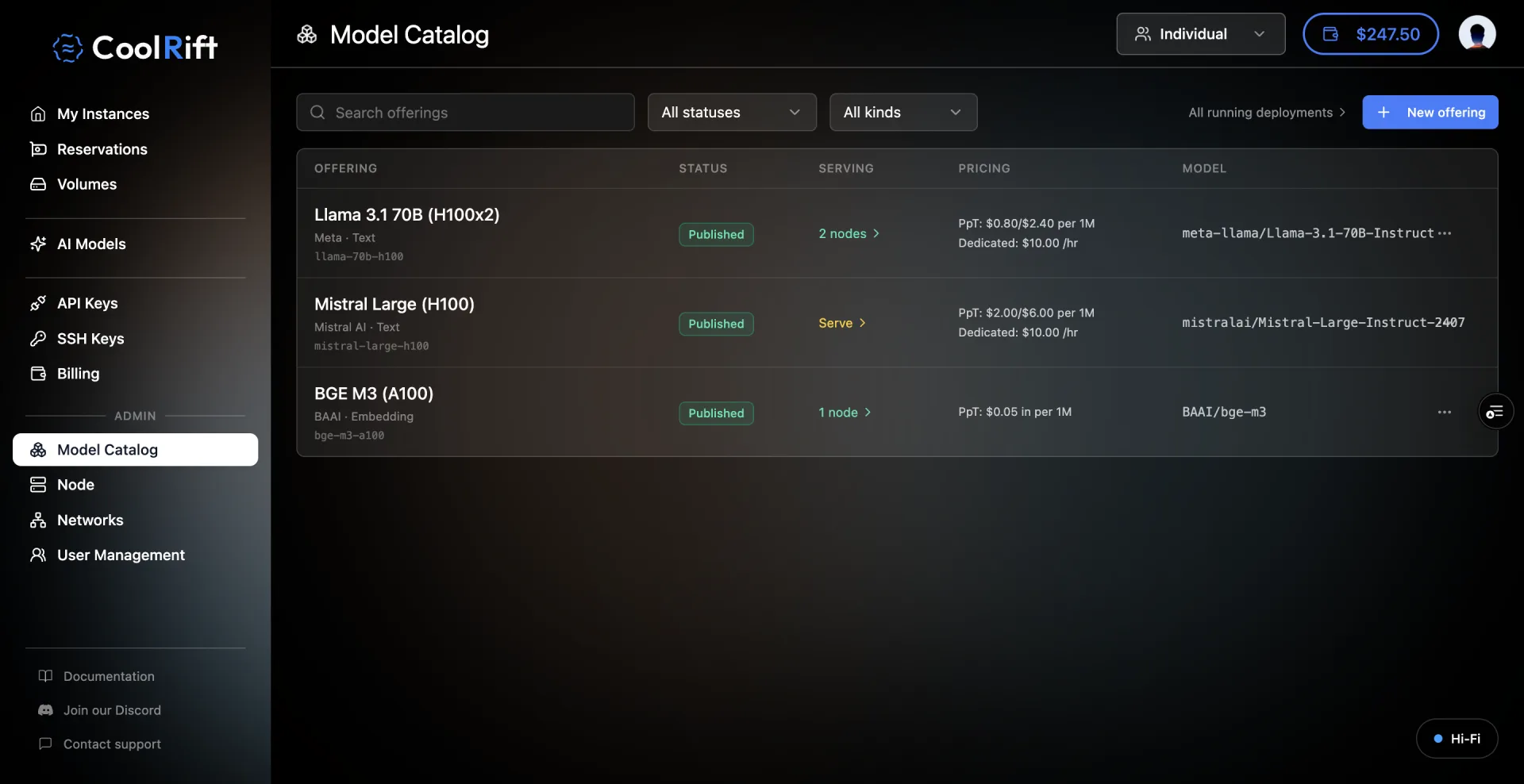
Task: Click the search magnifier icon
Action: pyautogui.click(x=317, y=113)
